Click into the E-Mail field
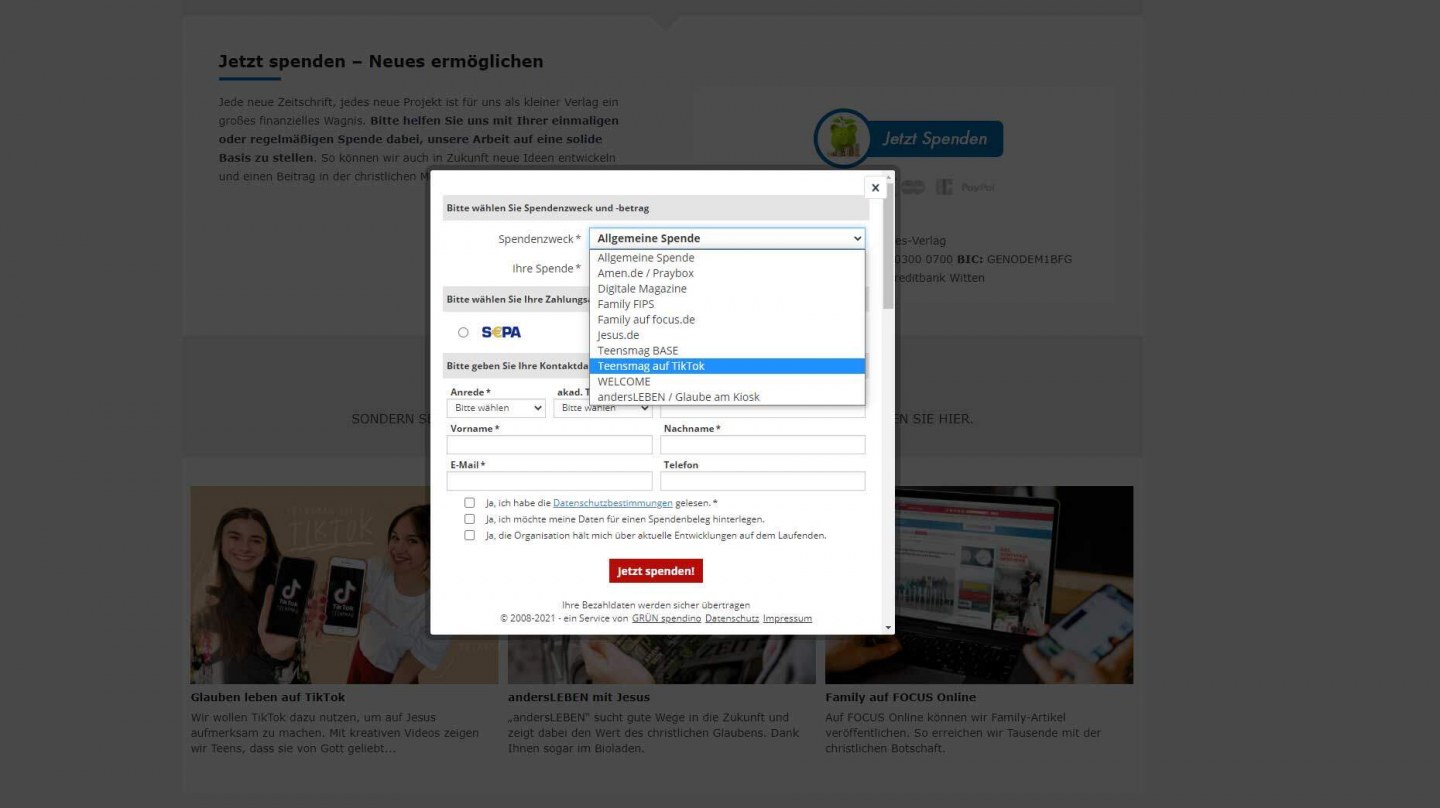The width and height of the screenshot is (1440, 808). pos(549,481)
